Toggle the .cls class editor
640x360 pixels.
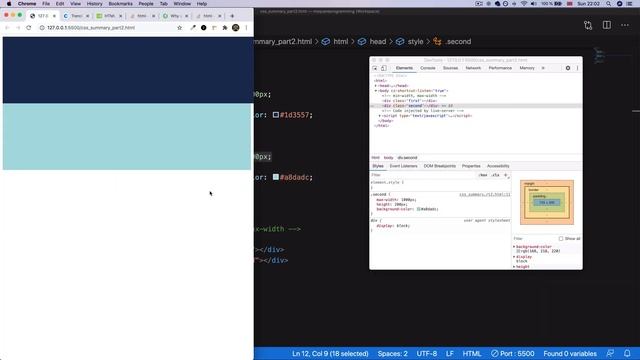pyautogui.click(x=495, y=175)
